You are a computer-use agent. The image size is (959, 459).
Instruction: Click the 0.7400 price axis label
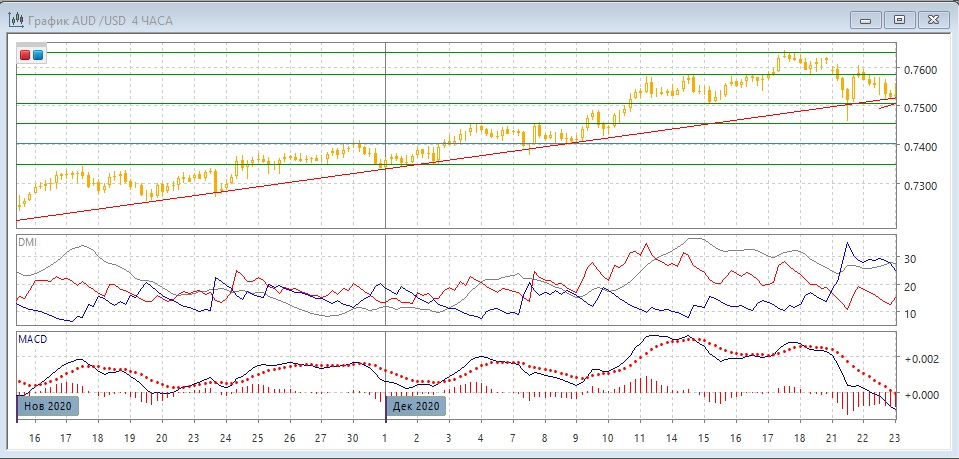pyautogui.click(x=921, y=147)
